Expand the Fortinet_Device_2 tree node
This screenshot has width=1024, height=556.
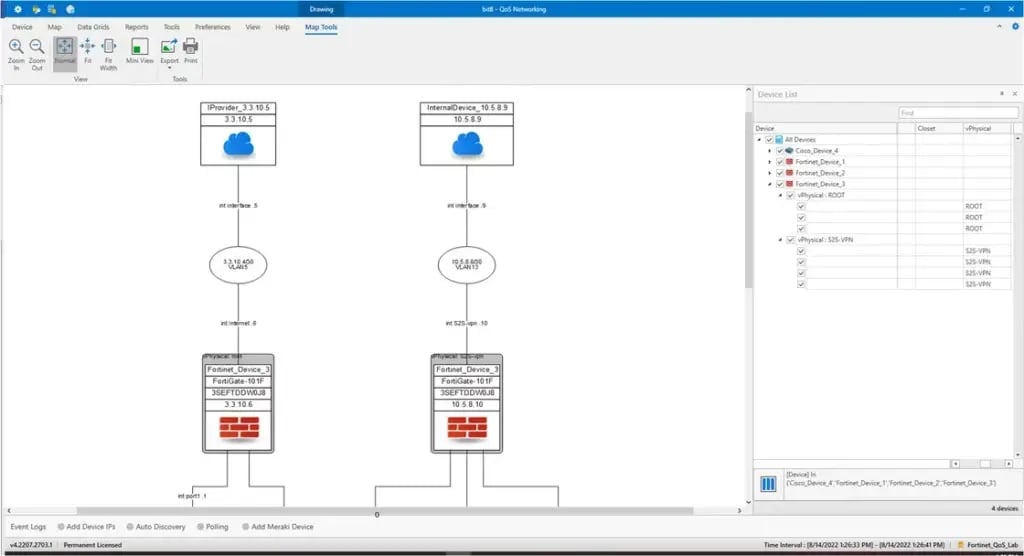(769, 173)
